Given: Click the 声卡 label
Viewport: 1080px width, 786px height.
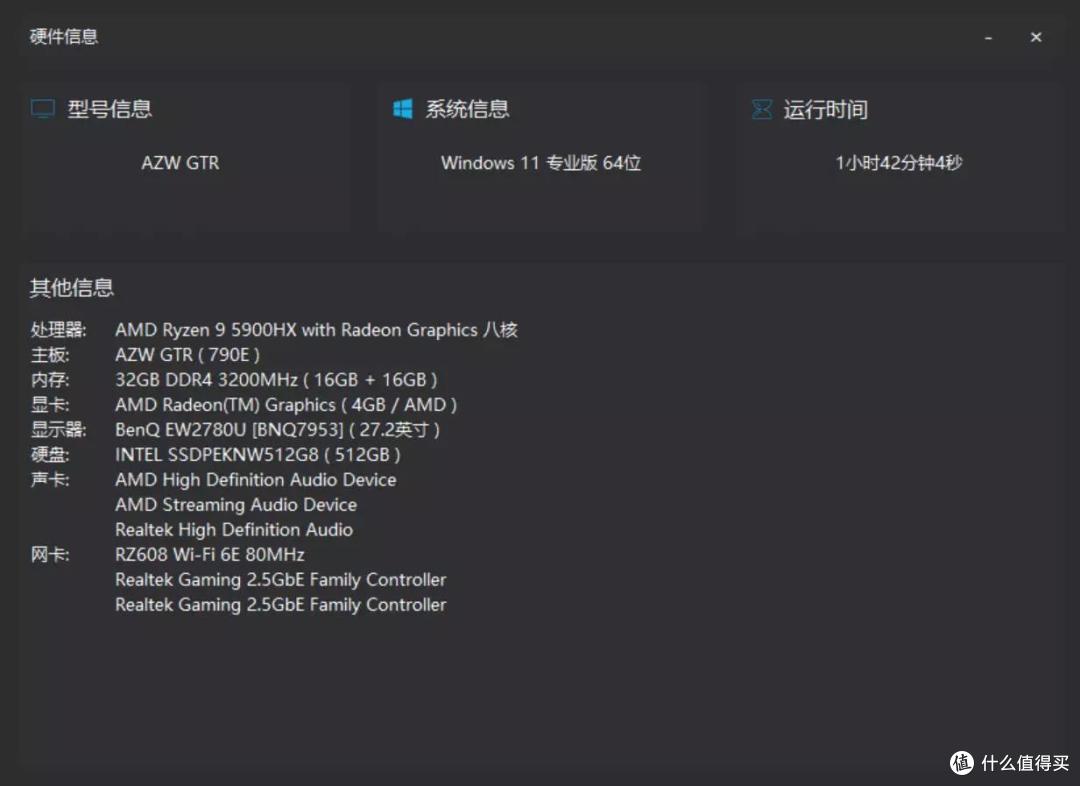Looking at the screenshot, I should [50, 479].
